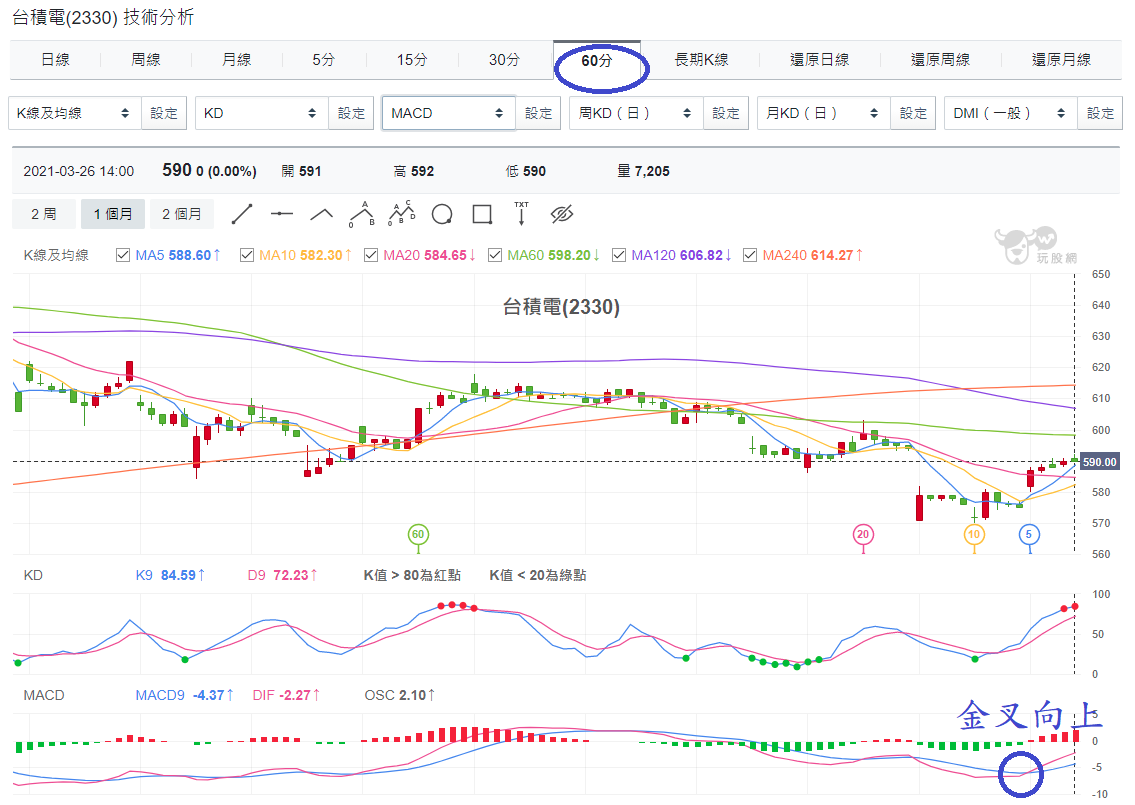Screen dimensions: 1135x805
Task: Select the rectangle drawing tool
Action: point(482,214)
